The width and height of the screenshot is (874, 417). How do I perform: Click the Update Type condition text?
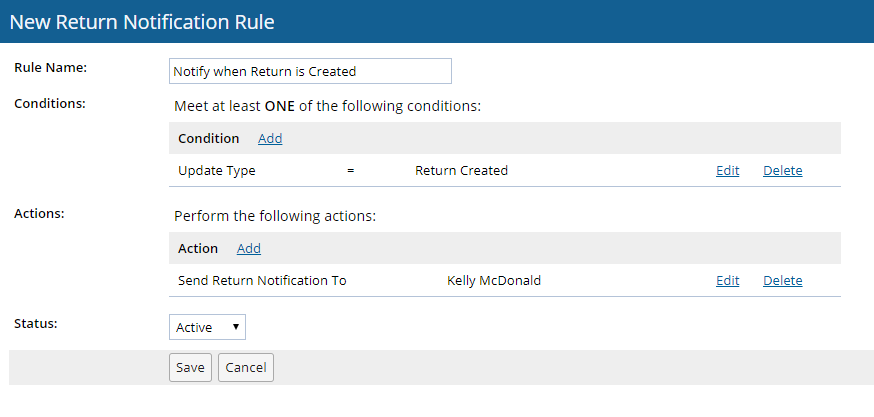coord(217,171)
